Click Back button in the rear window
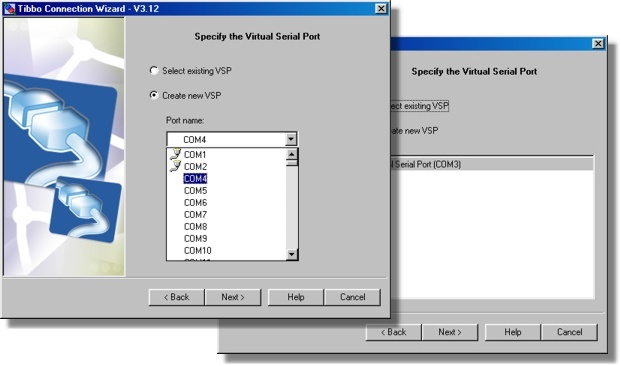620x366 pixels. 393,332
